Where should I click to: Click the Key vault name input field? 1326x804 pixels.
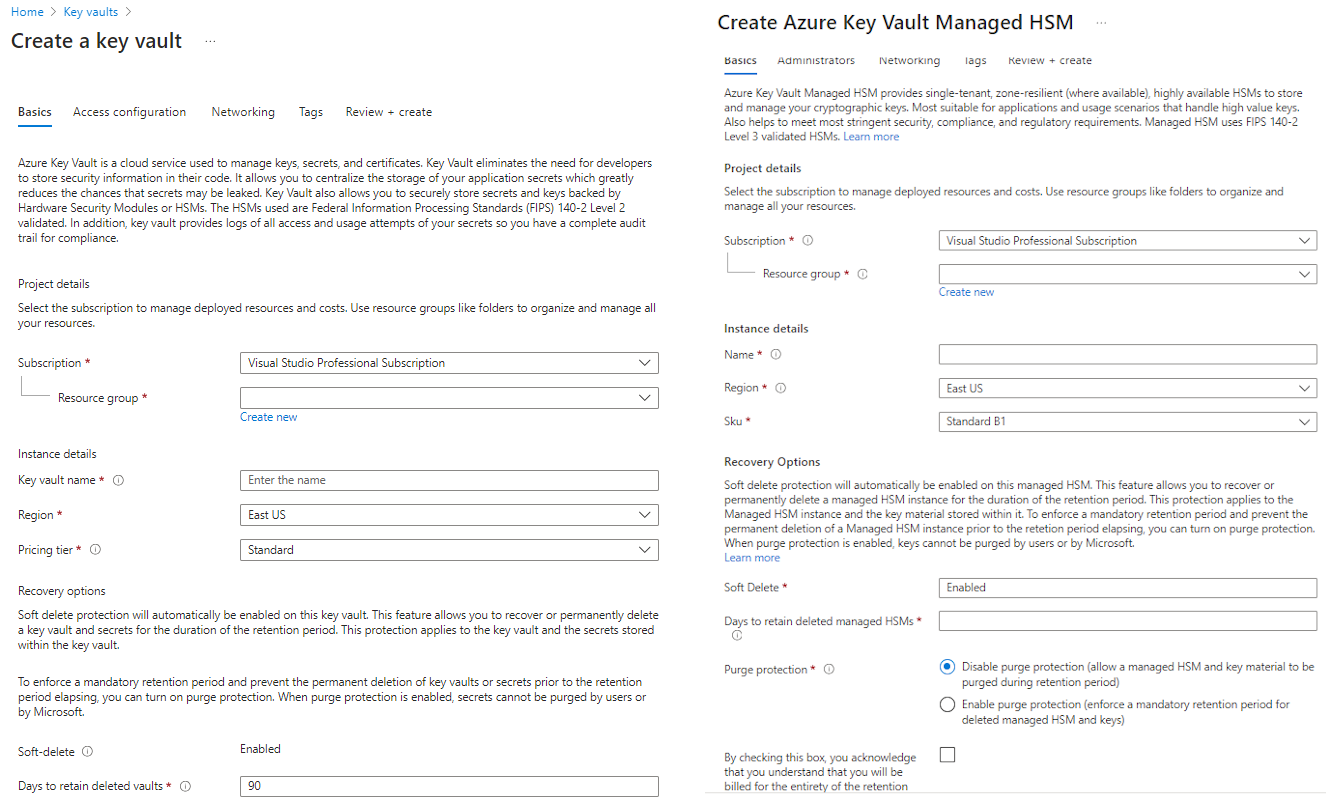tap(449, 481)
